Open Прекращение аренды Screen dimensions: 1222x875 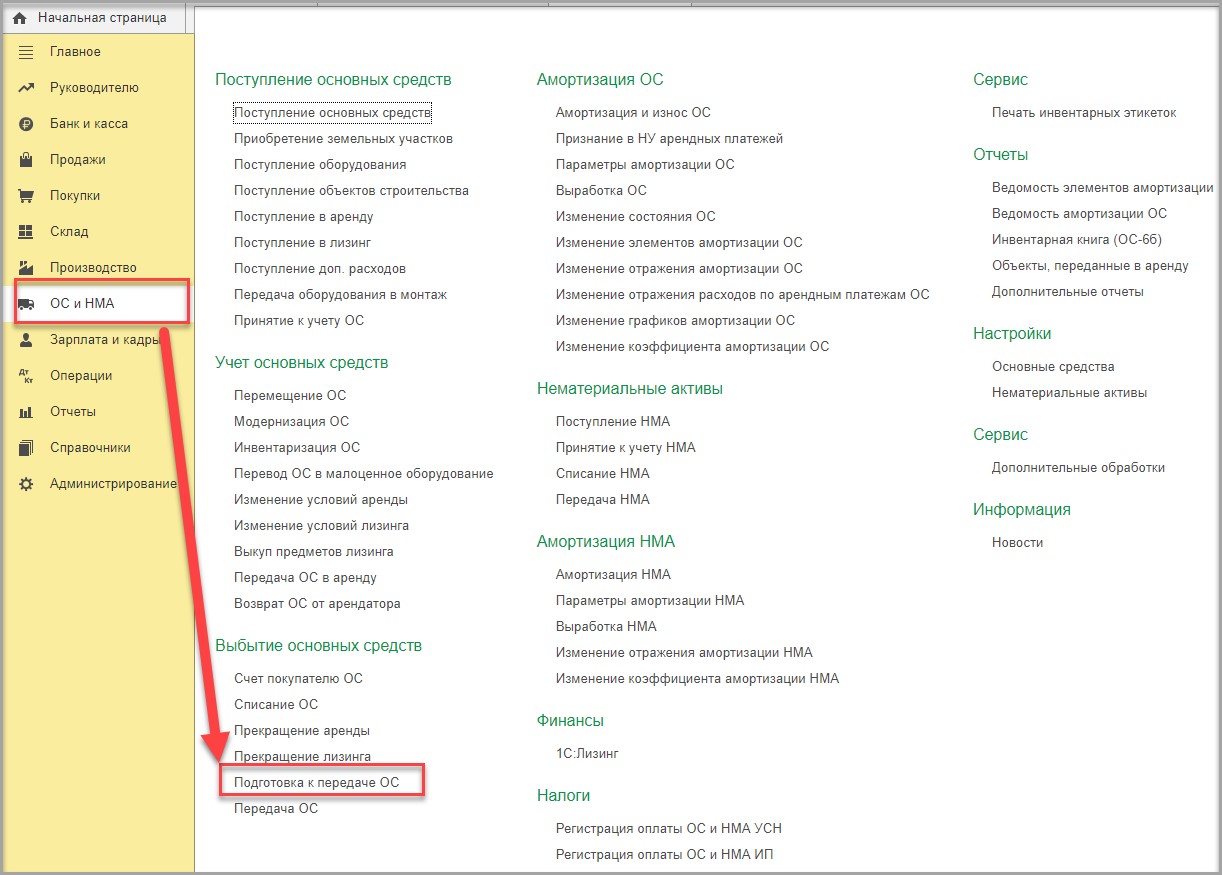point(302,730)
